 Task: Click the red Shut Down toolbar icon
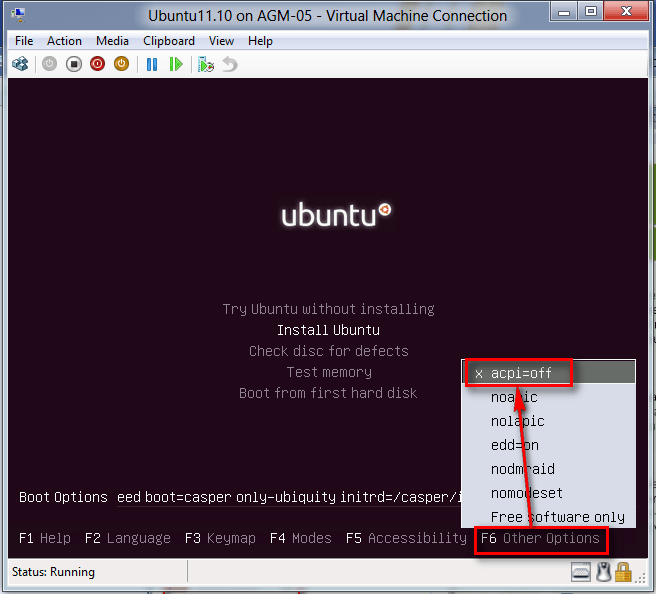coord(98,64)
